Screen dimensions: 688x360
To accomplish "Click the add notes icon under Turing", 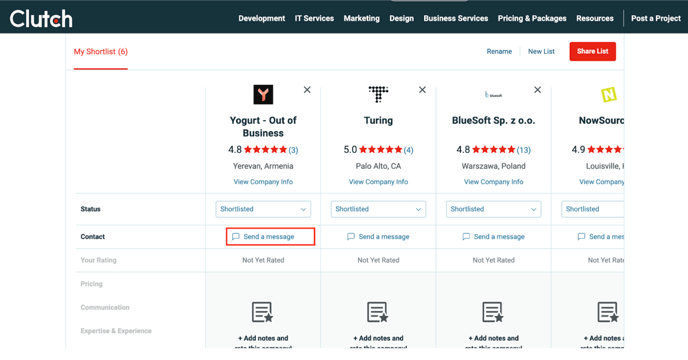I will (377, 312).
